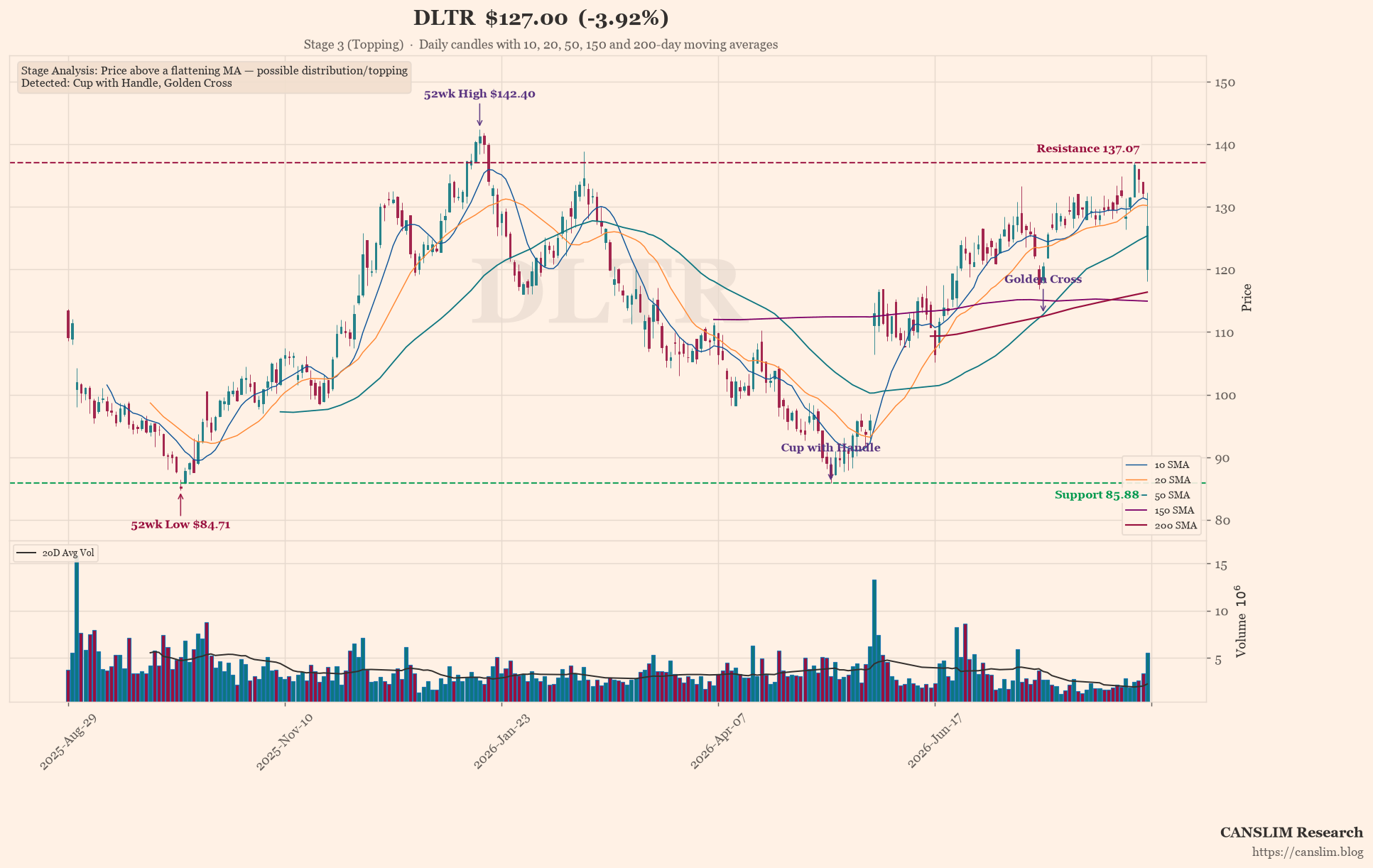Click the 50 SMA legend entry
1373x868 pixels.
[x=1161, y=495]
